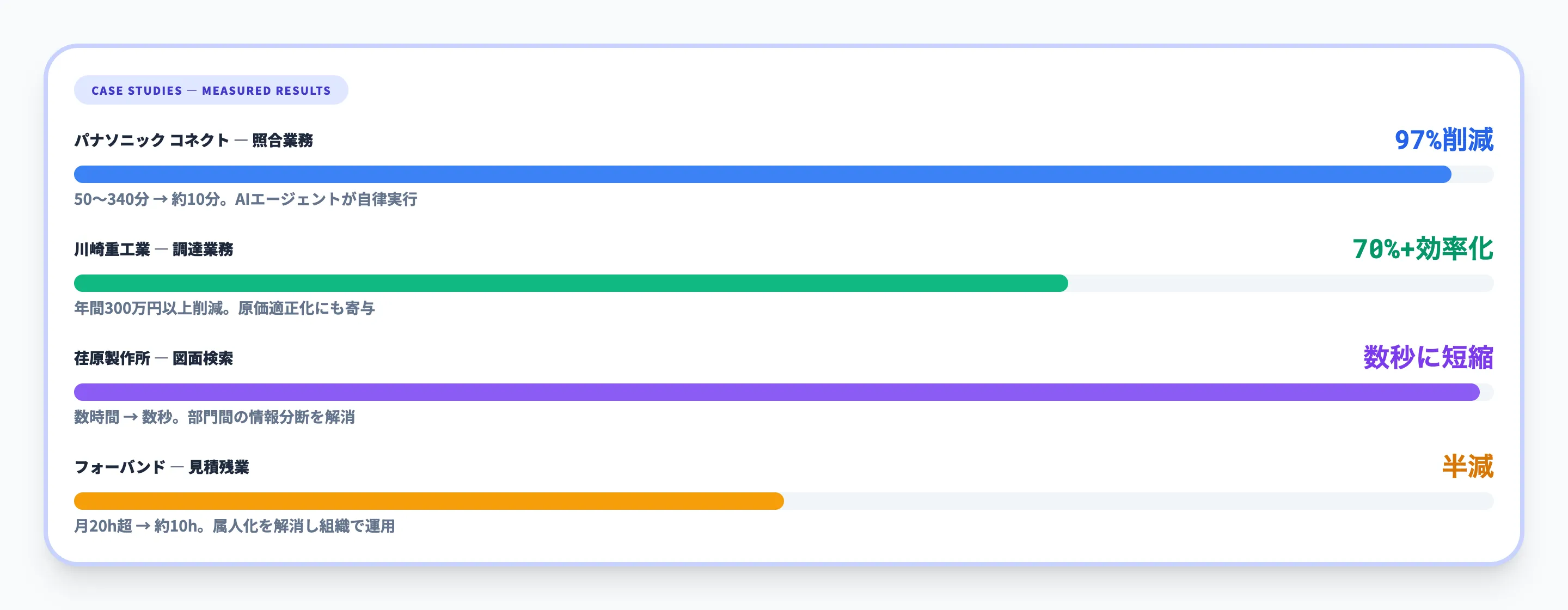The height and width of the screenshot is (610, 1568).
Task: Select the 年間300万円以上削減 description line
Action: [224, 308]
